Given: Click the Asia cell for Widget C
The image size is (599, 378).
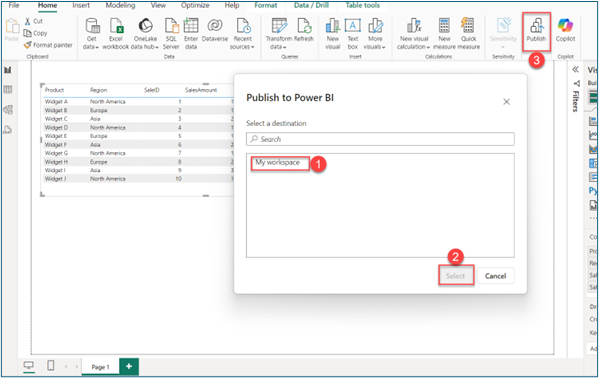Looking at the screenshot, I should point(95,119).
